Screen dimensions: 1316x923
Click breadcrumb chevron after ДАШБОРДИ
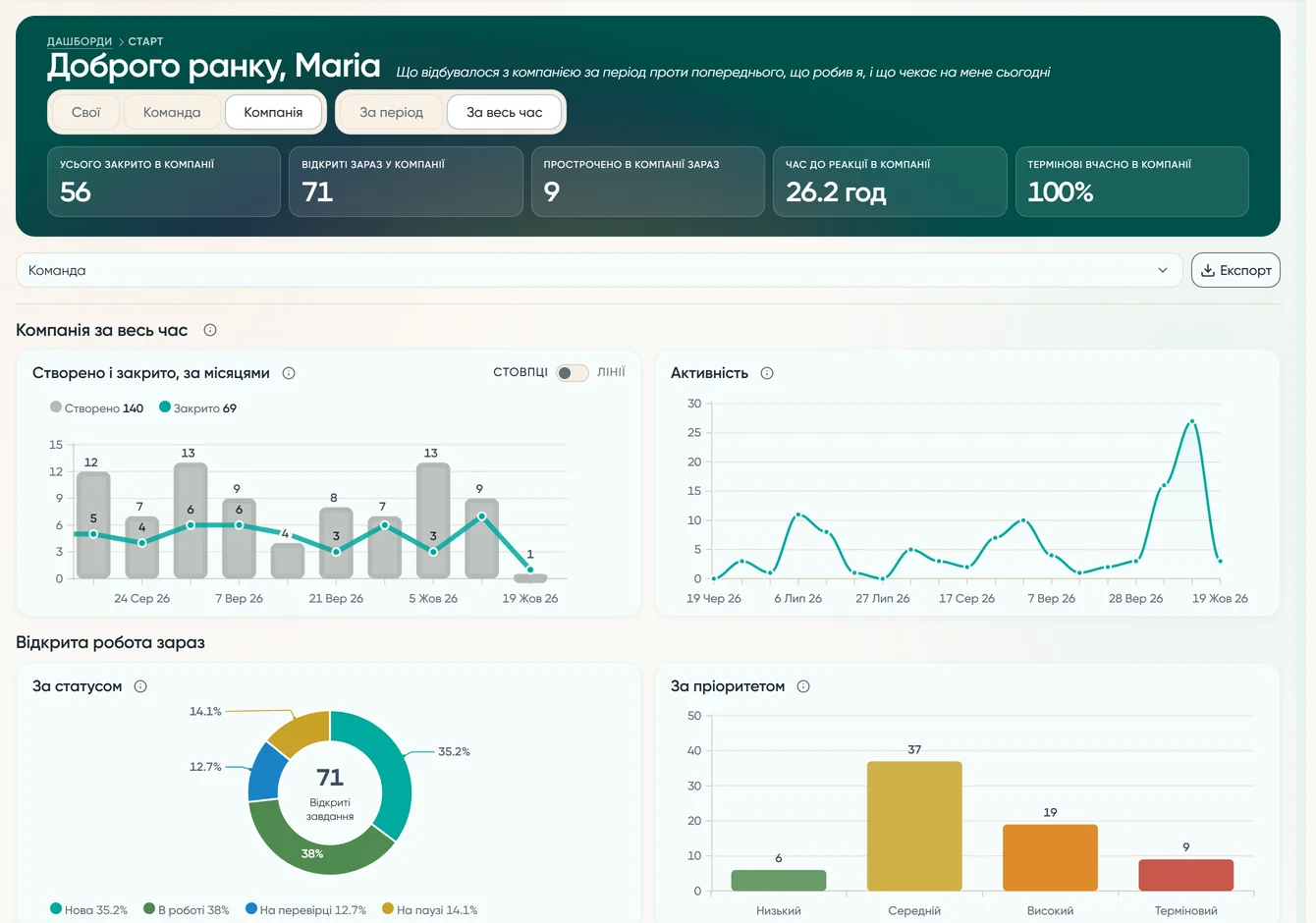(121, 42)
